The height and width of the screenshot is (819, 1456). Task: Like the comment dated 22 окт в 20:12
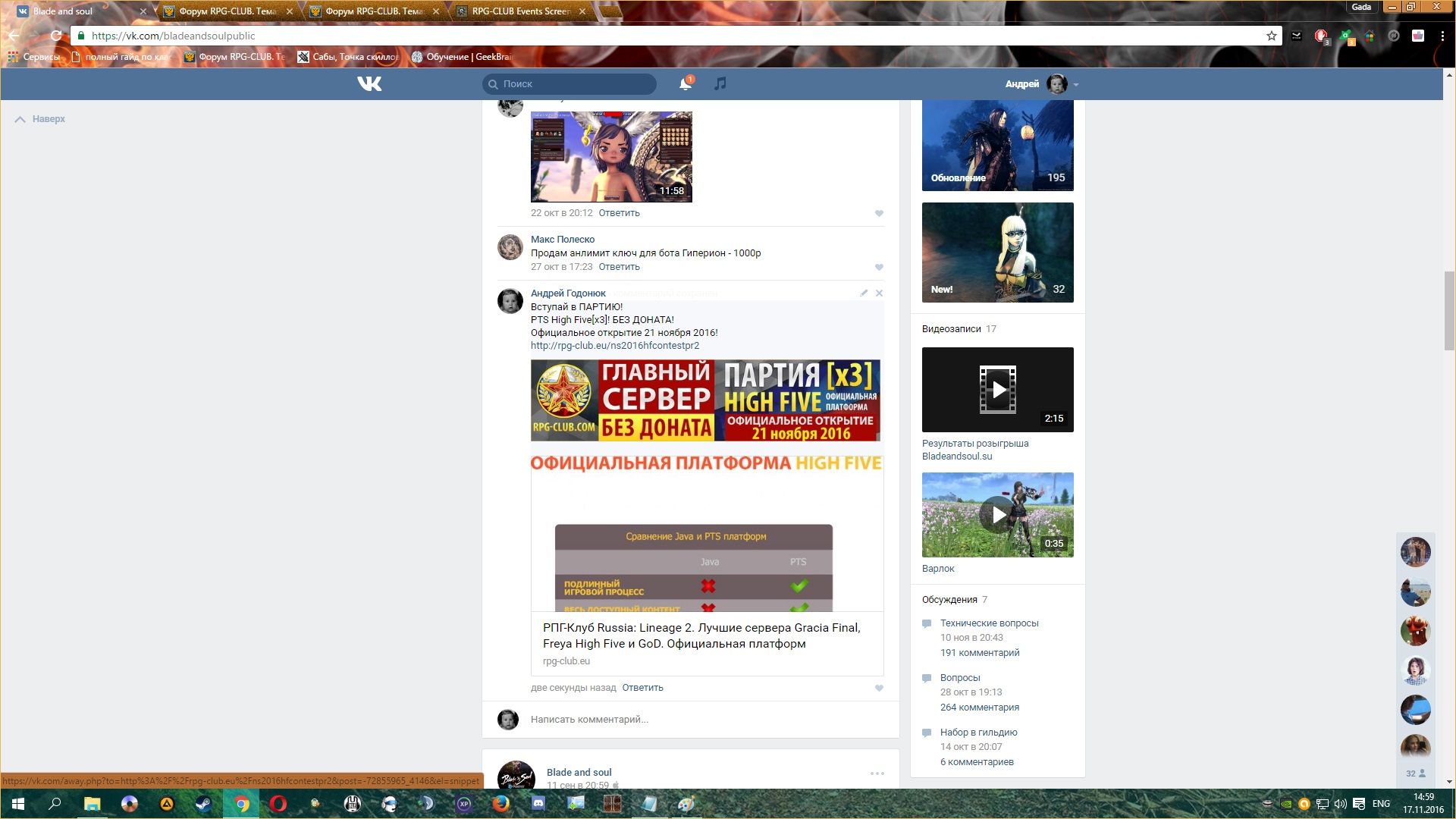click(x=879, y=213)
